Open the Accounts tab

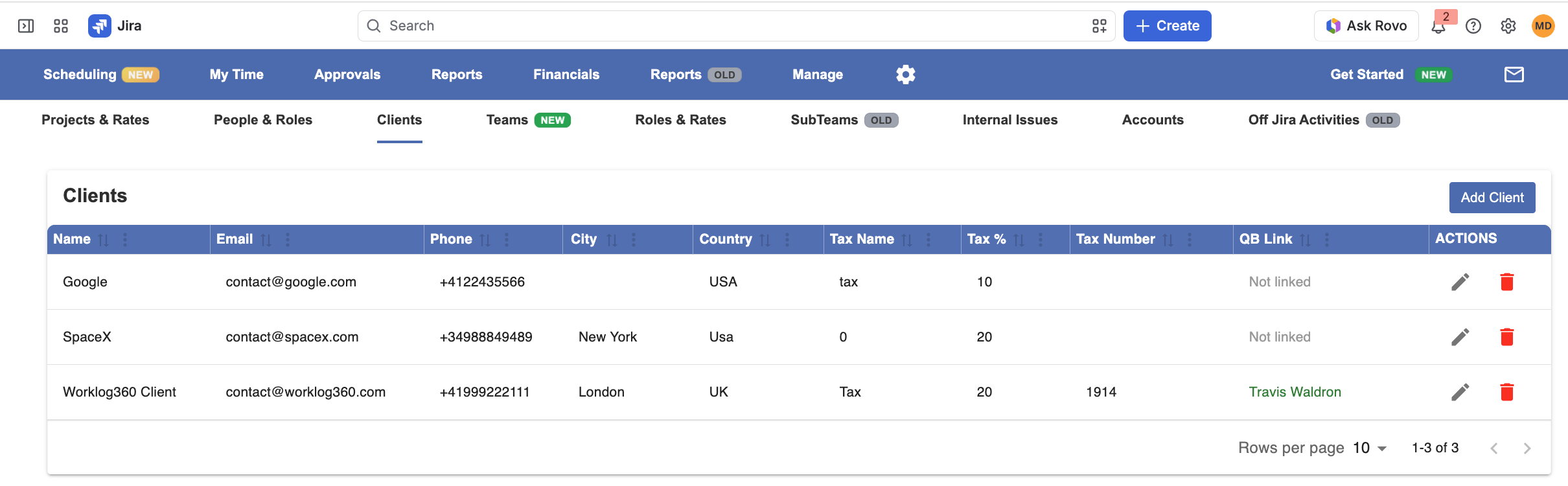click(x=1153, y=120)
